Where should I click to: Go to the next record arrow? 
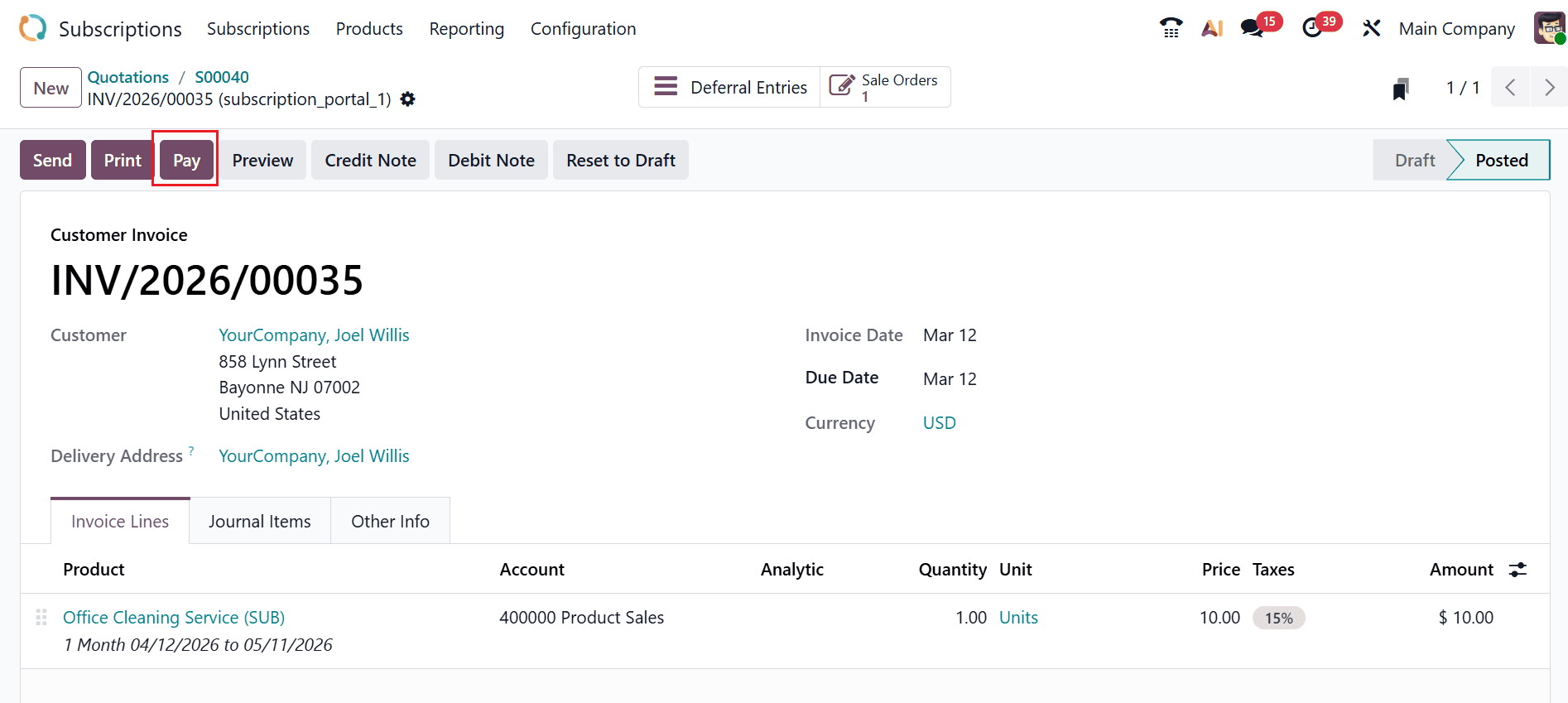coord(1549,88)
